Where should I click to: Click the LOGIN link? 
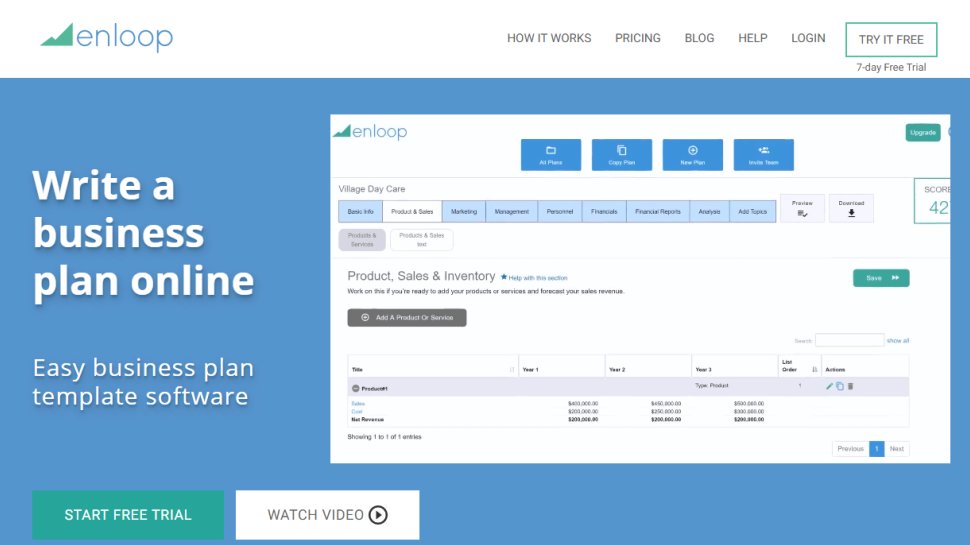808,38
